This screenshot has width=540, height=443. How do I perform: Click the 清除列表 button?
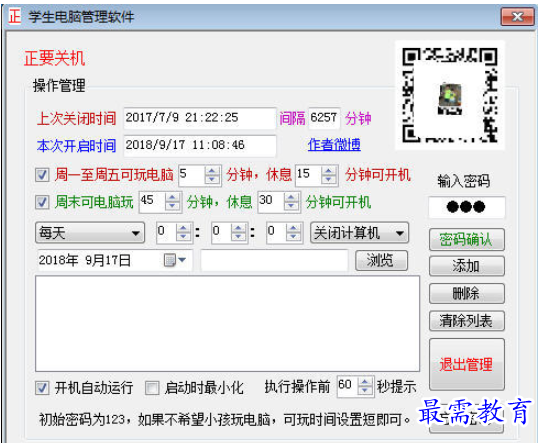pos(467,321)
